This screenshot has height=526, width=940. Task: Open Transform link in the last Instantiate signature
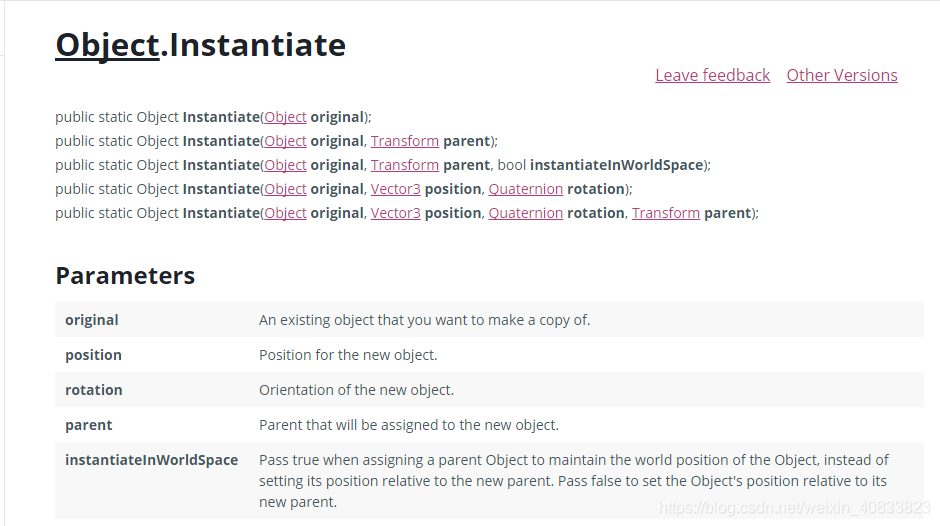[x=665, y=213]
